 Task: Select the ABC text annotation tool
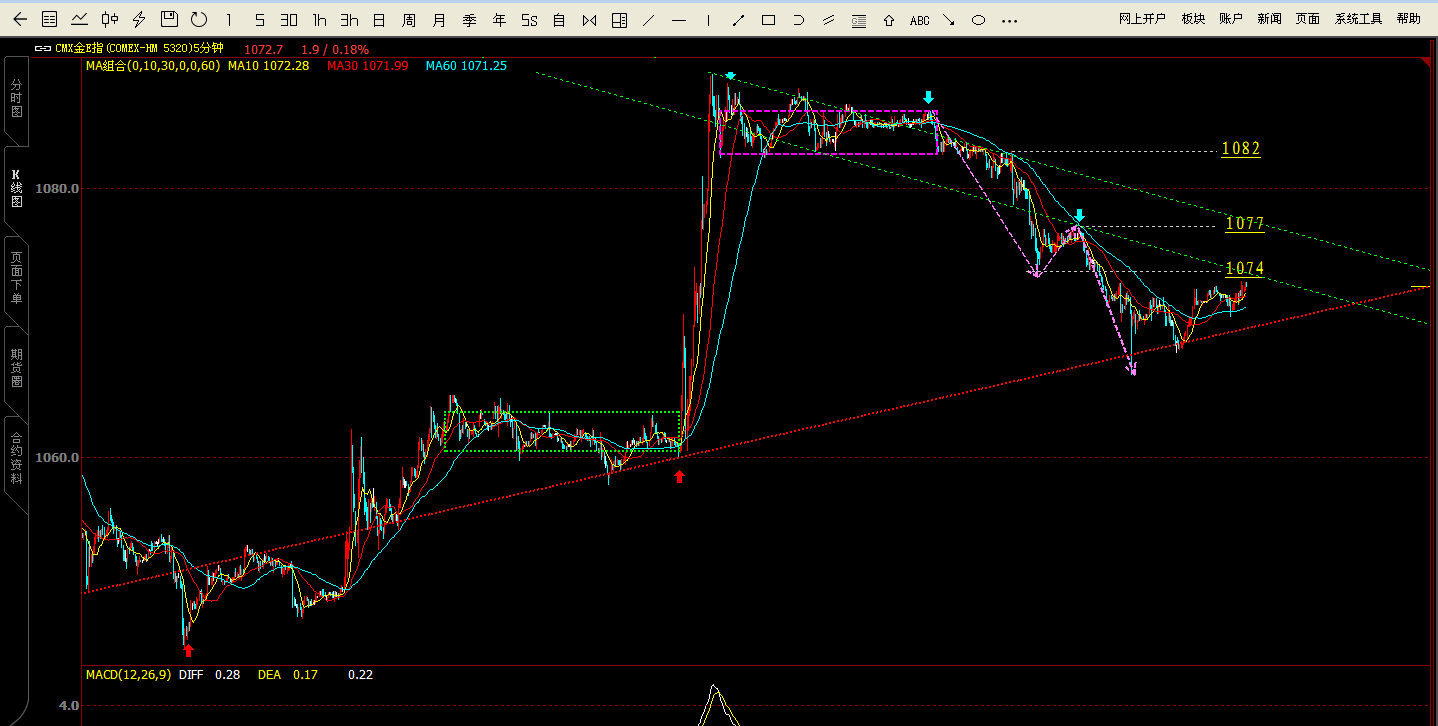919,20
